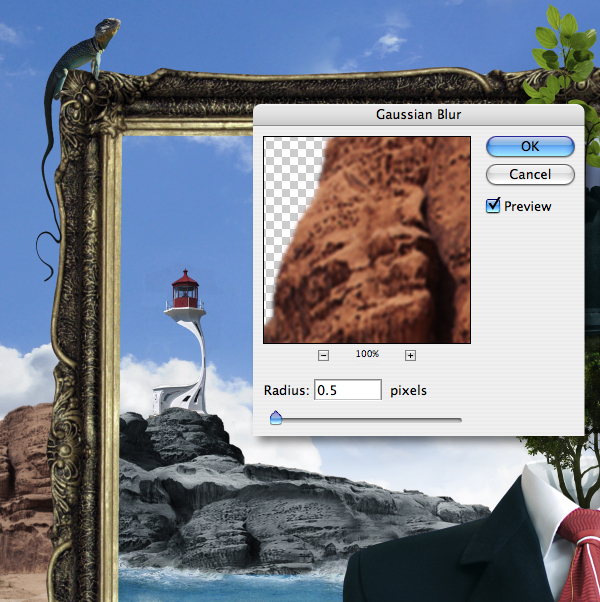Click the Radius input field
Viewport: 600px width, 602px height.
click(348, 390)
